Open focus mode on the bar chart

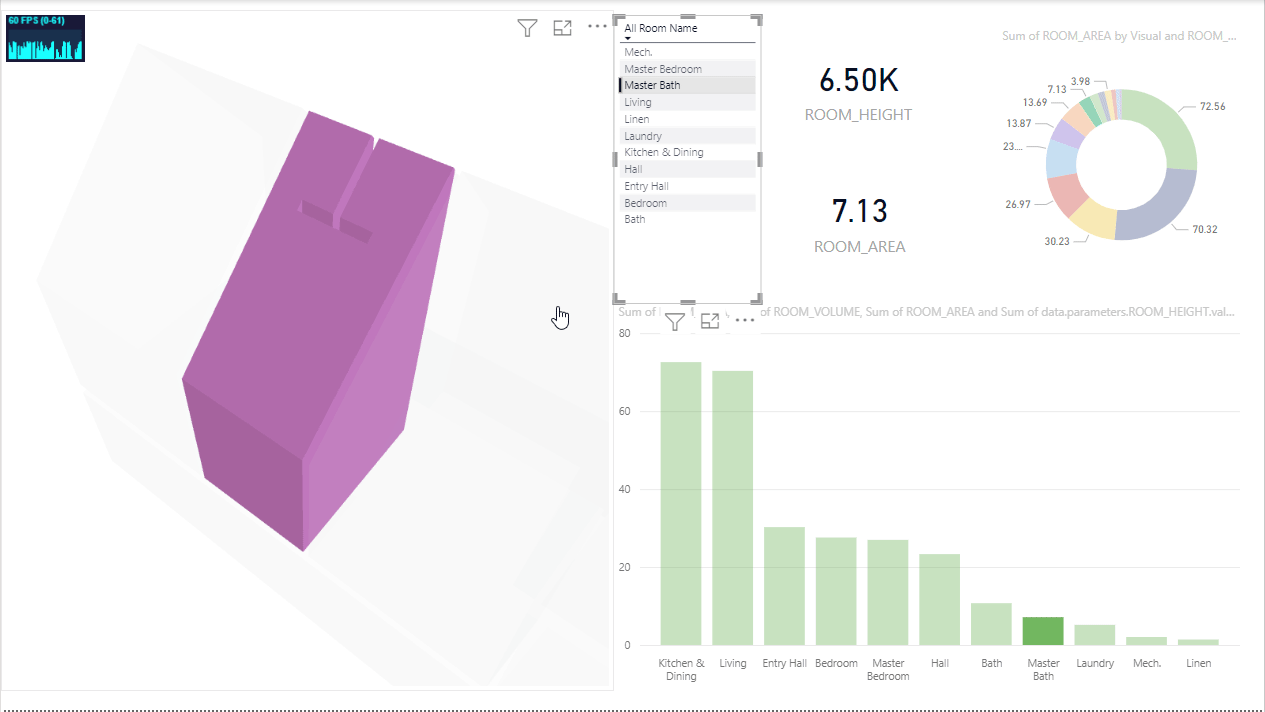coord(710,321)
